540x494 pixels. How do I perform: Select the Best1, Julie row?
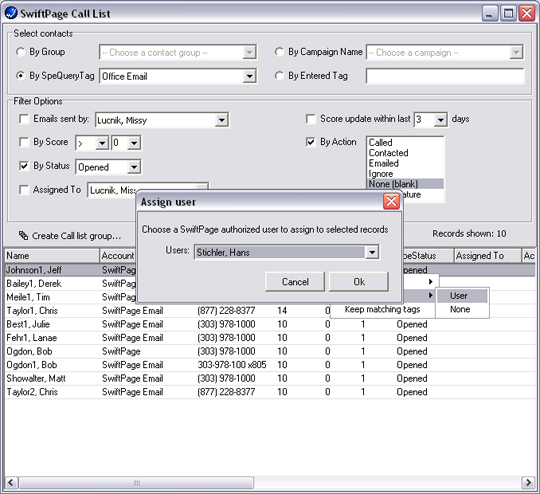[x=270, y=324]
